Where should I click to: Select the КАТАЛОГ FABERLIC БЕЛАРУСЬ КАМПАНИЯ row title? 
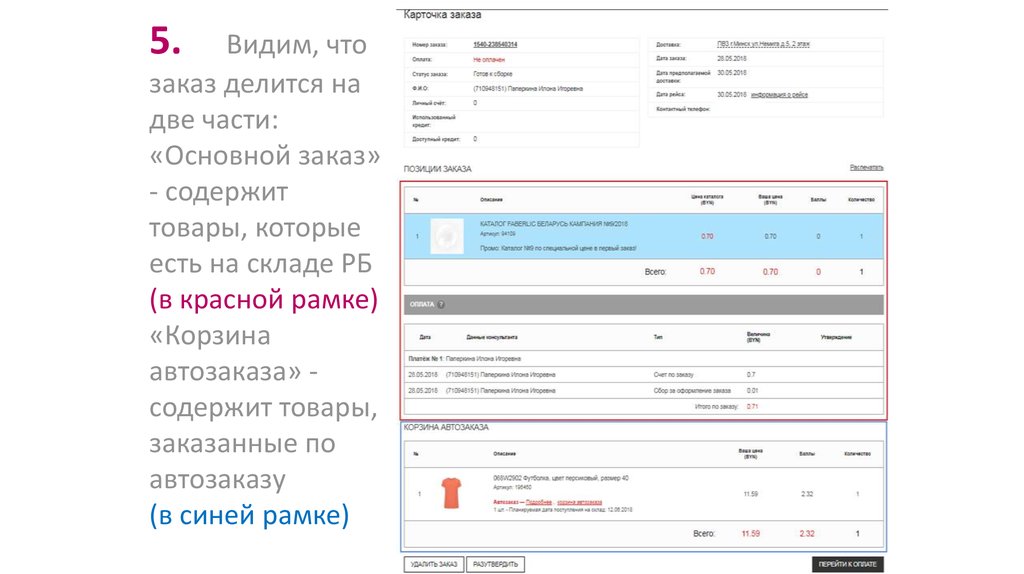coord(553,224)
